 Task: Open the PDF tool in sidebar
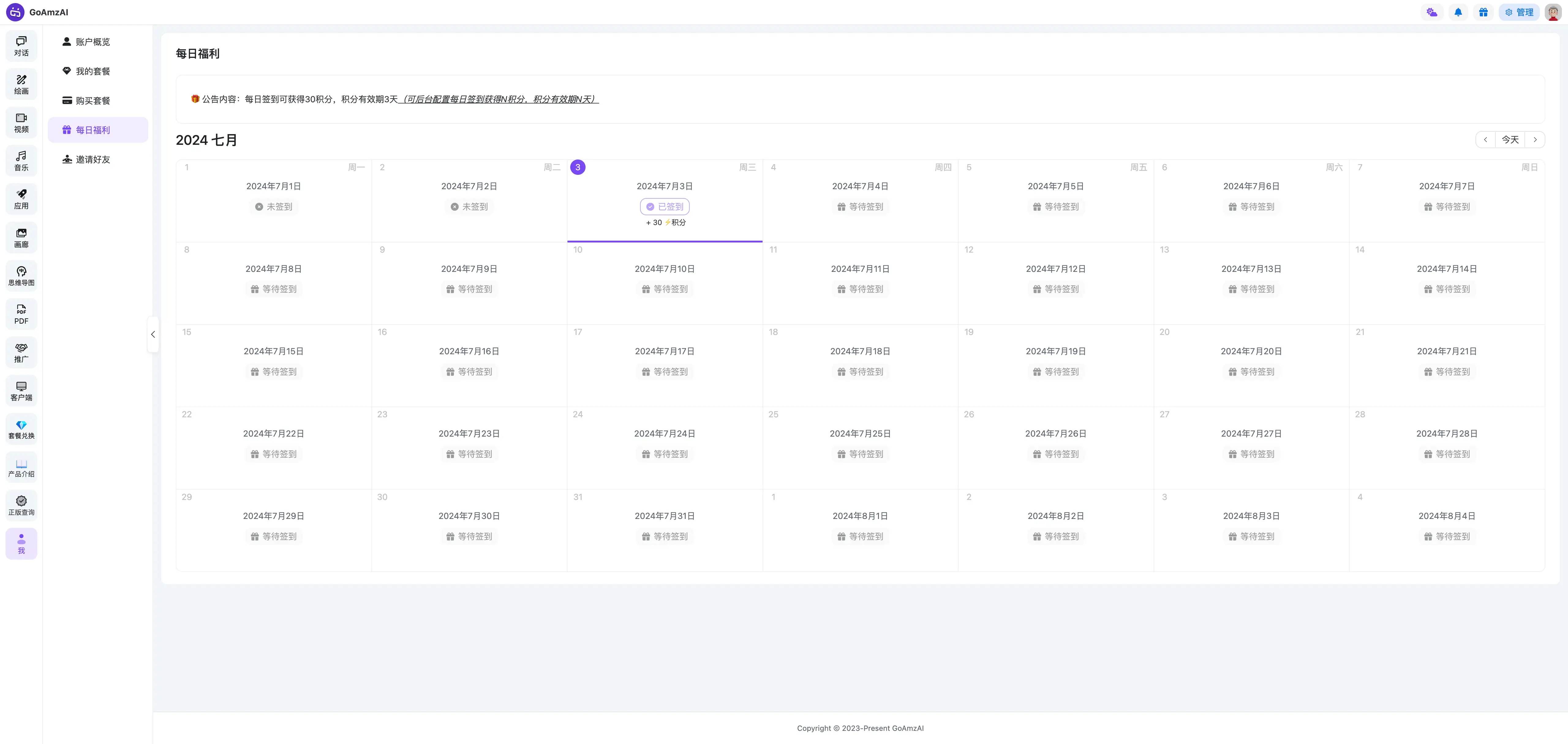tap(21, 314)
